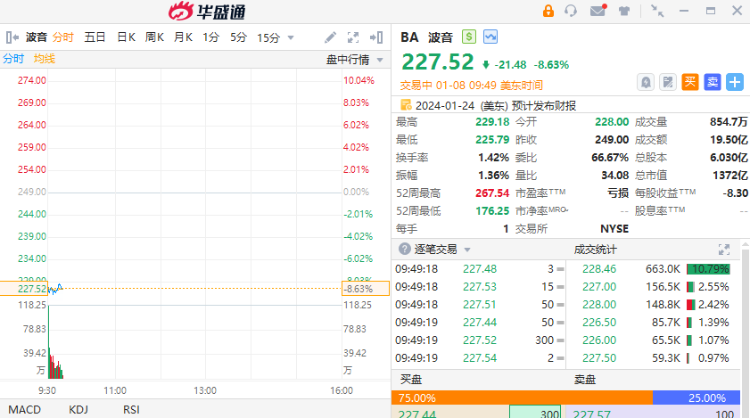Open customer service headset icon
The image size is (750, 418).
(x=571, y=11)
